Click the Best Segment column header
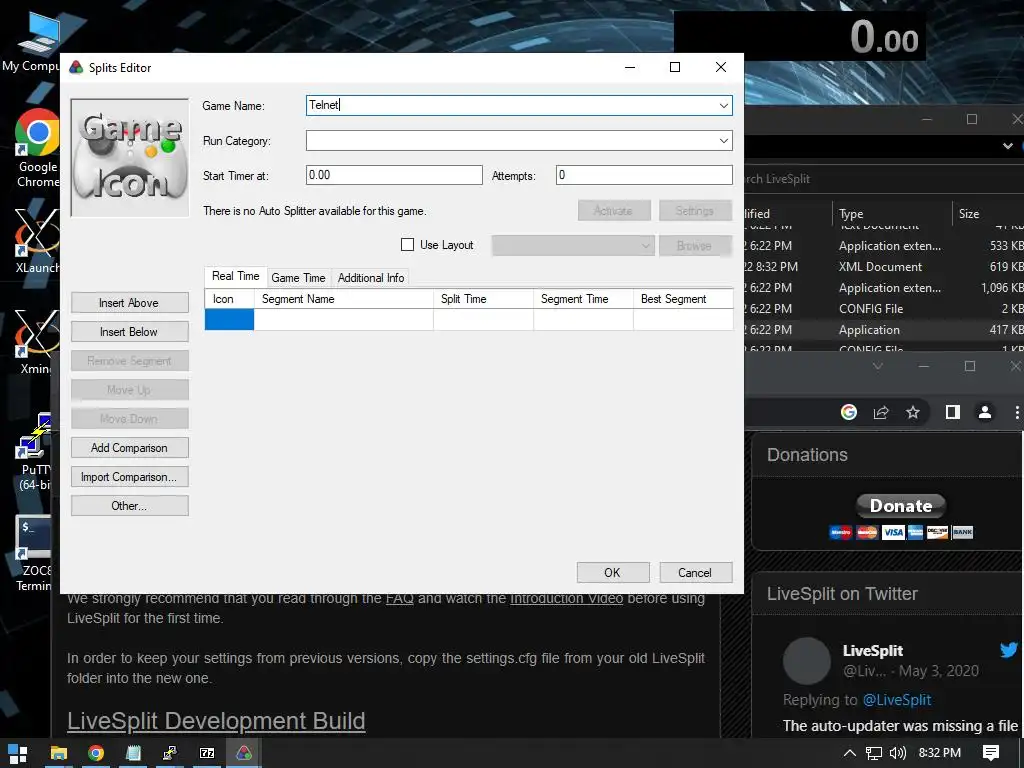The image size is (1024, 768). coord(683,299)
